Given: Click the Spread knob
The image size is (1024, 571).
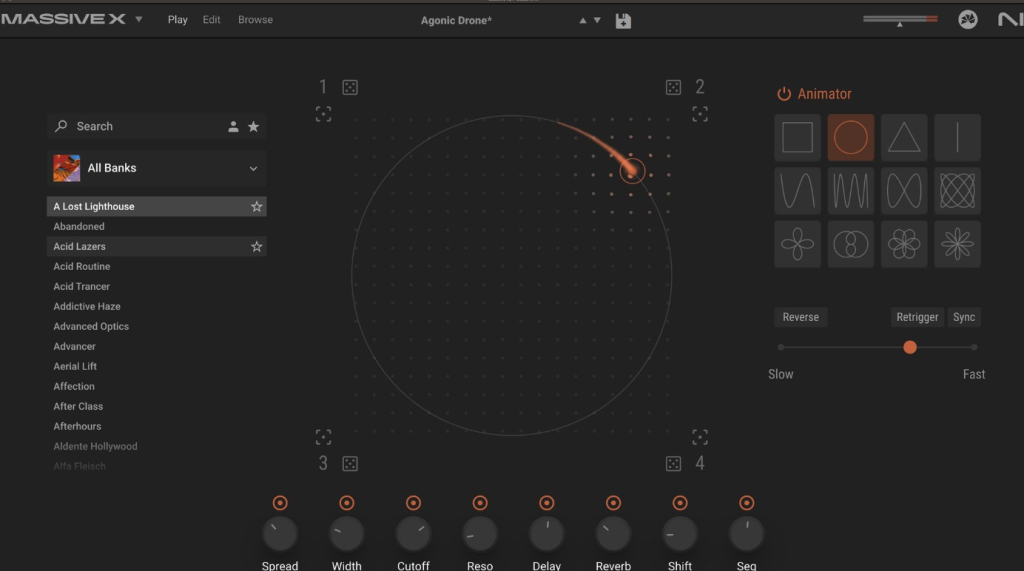Looking at the screenshot, I should (x=280, y=534).
